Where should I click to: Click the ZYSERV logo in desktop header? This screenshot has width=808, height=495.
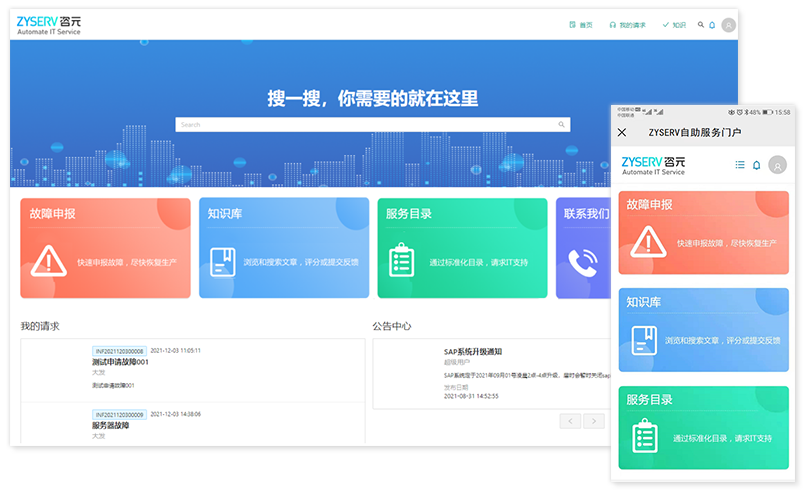point(48,25)
